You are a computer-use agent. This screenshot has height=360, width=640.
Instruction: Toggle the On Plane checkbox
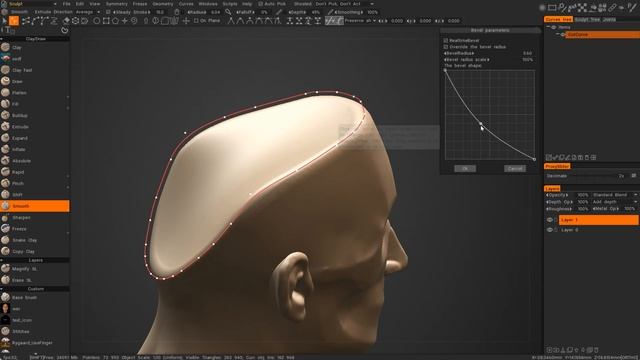point(196,21)
